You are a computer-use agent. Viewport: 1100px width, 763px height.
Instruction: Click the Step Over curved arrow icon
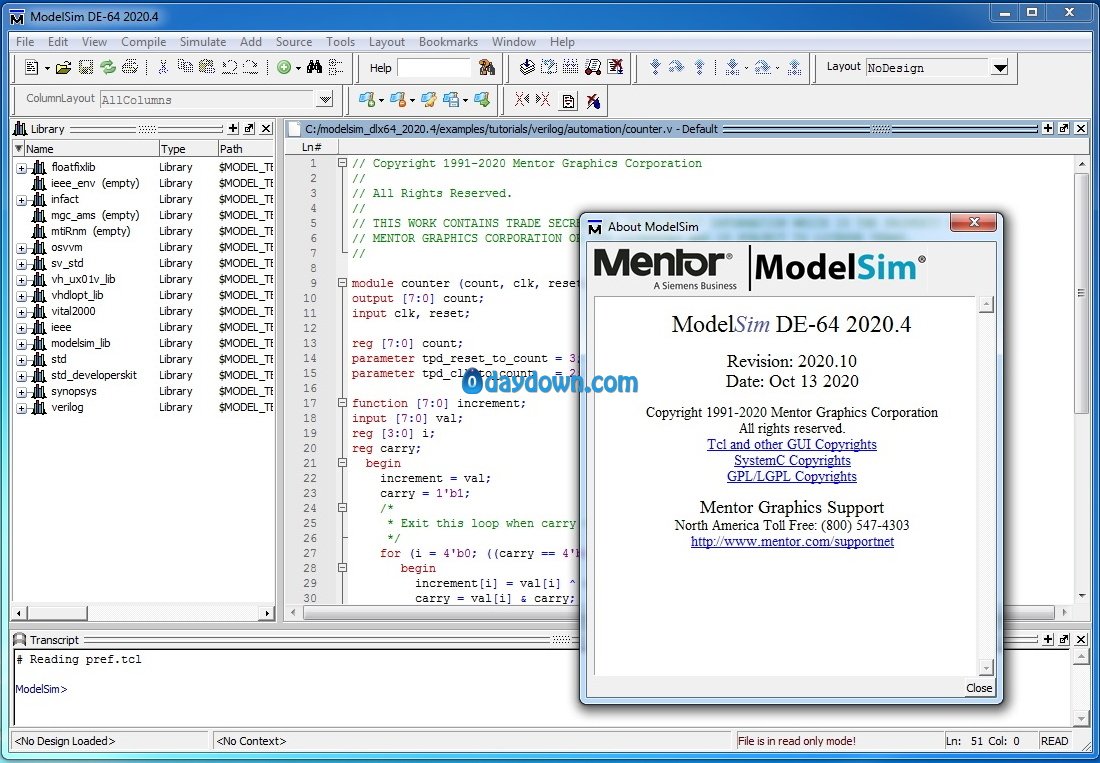click(676, 67)
